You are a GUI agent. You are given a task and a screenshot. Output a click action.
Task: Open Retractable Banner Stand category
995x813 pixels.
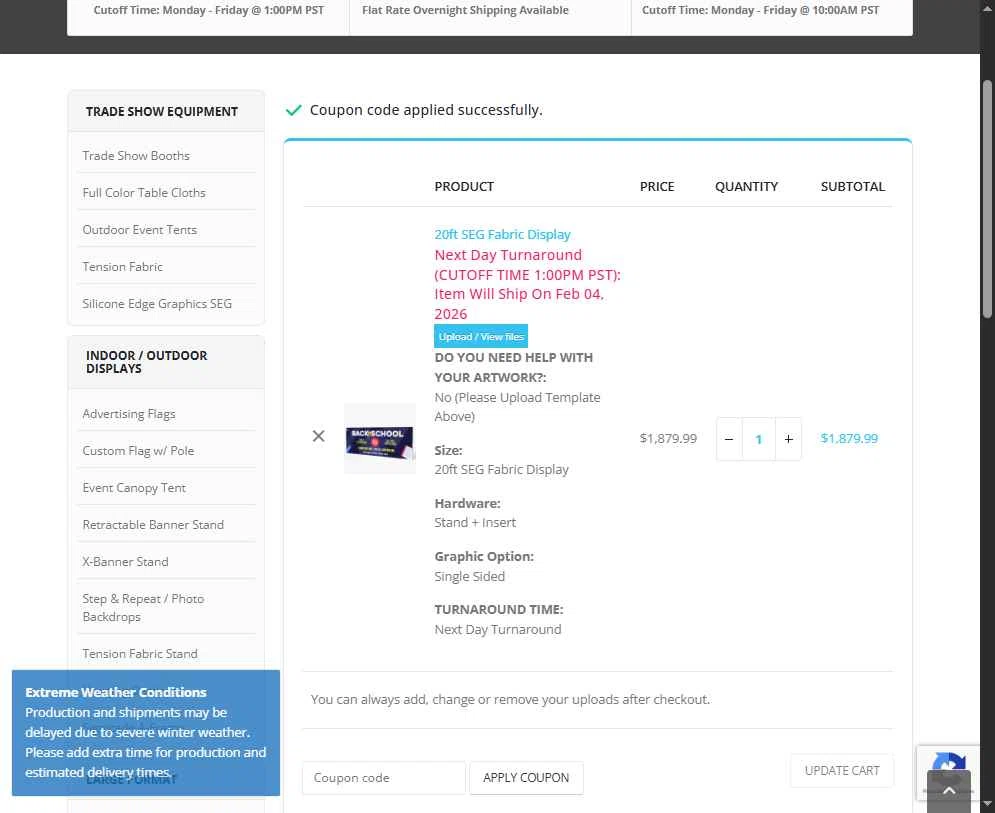[153, 524]
